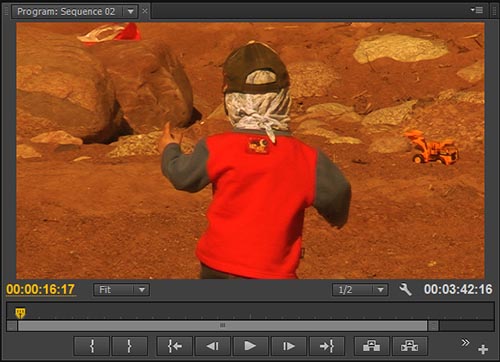
Task: Click the current timecode 00:00:16:17
Action: coord(40,289)
